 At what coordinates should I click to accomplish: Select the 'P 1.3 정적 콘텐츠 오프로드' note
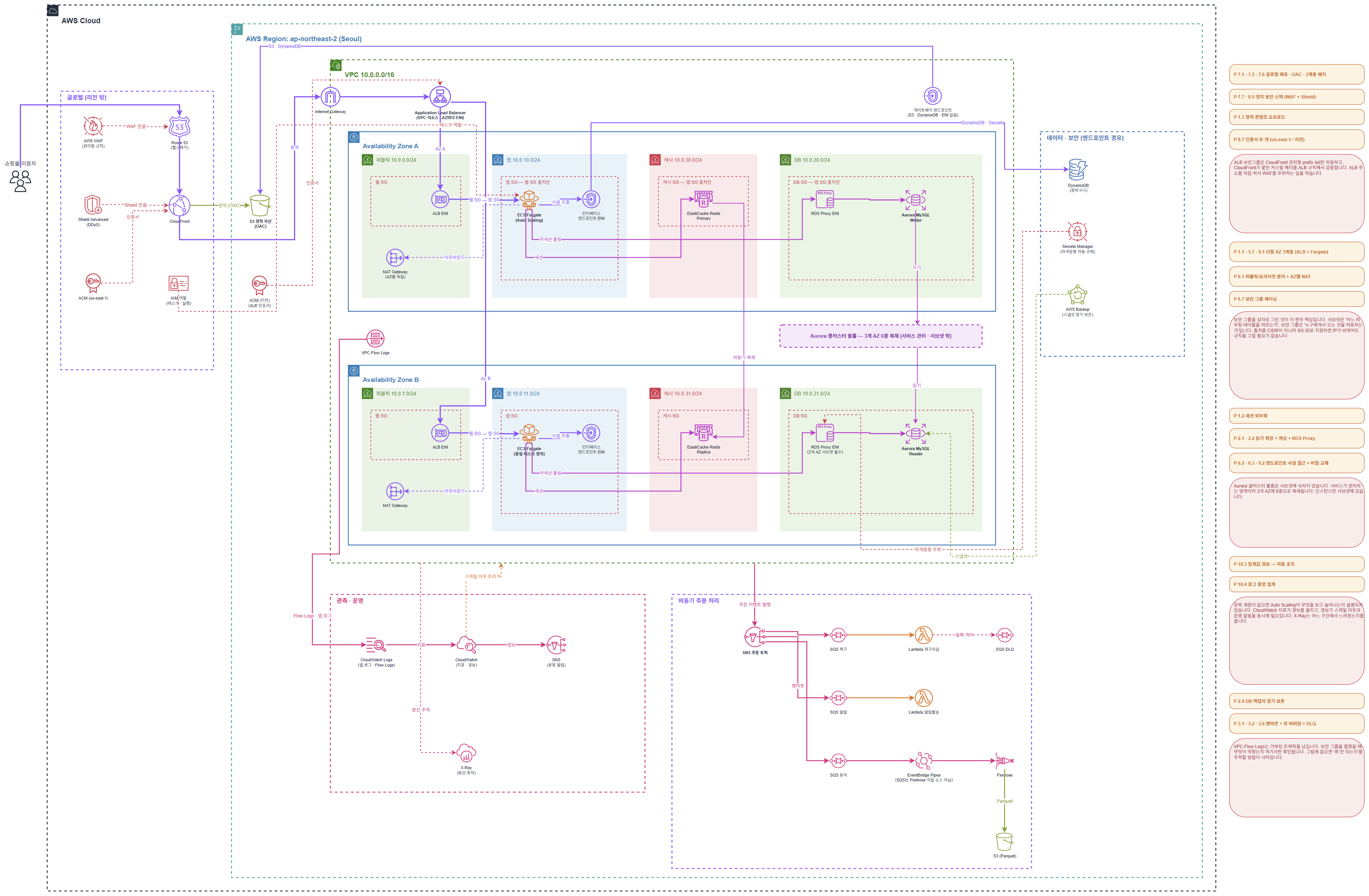pos(1297,117)
